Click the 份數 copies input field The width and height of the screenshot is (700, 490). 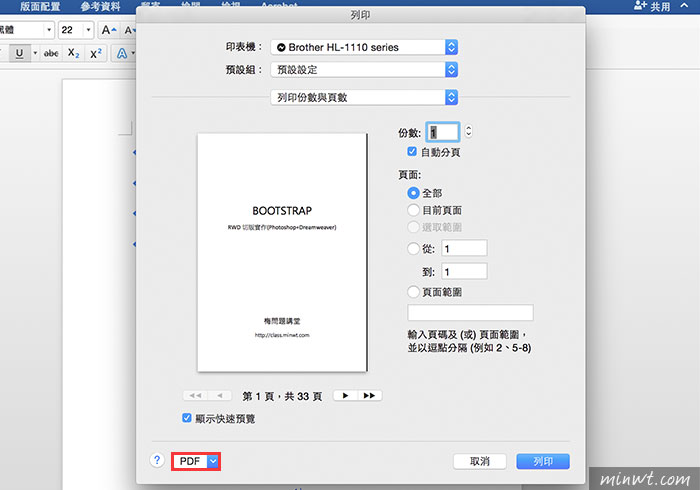(443, 132)
